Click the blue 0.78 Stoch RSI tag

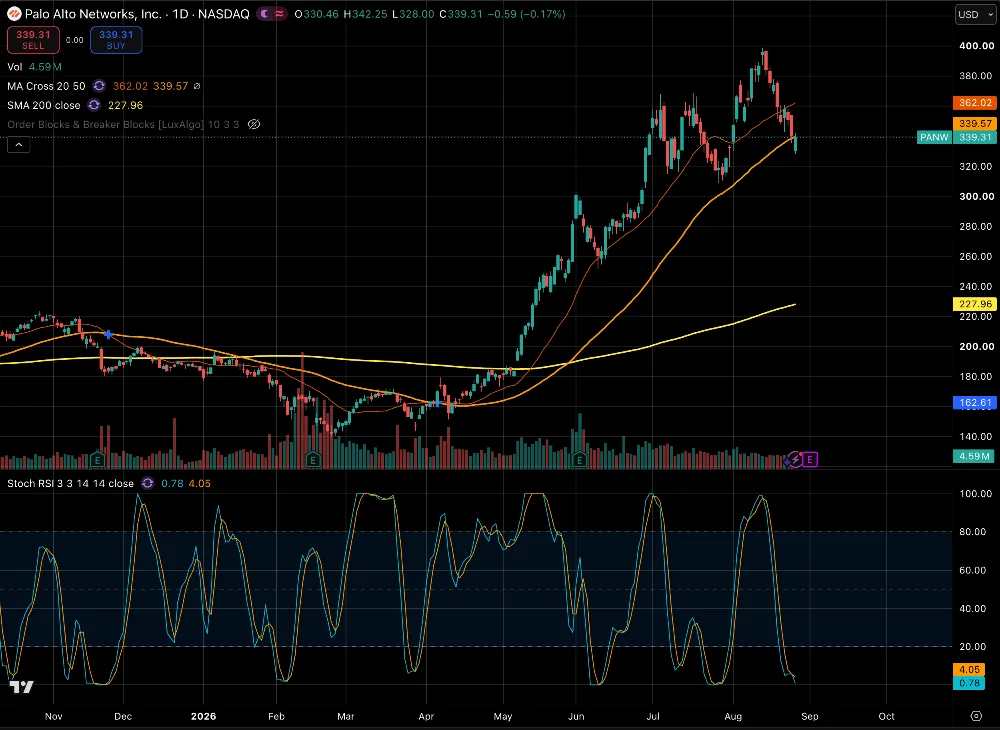click(969, 683)
